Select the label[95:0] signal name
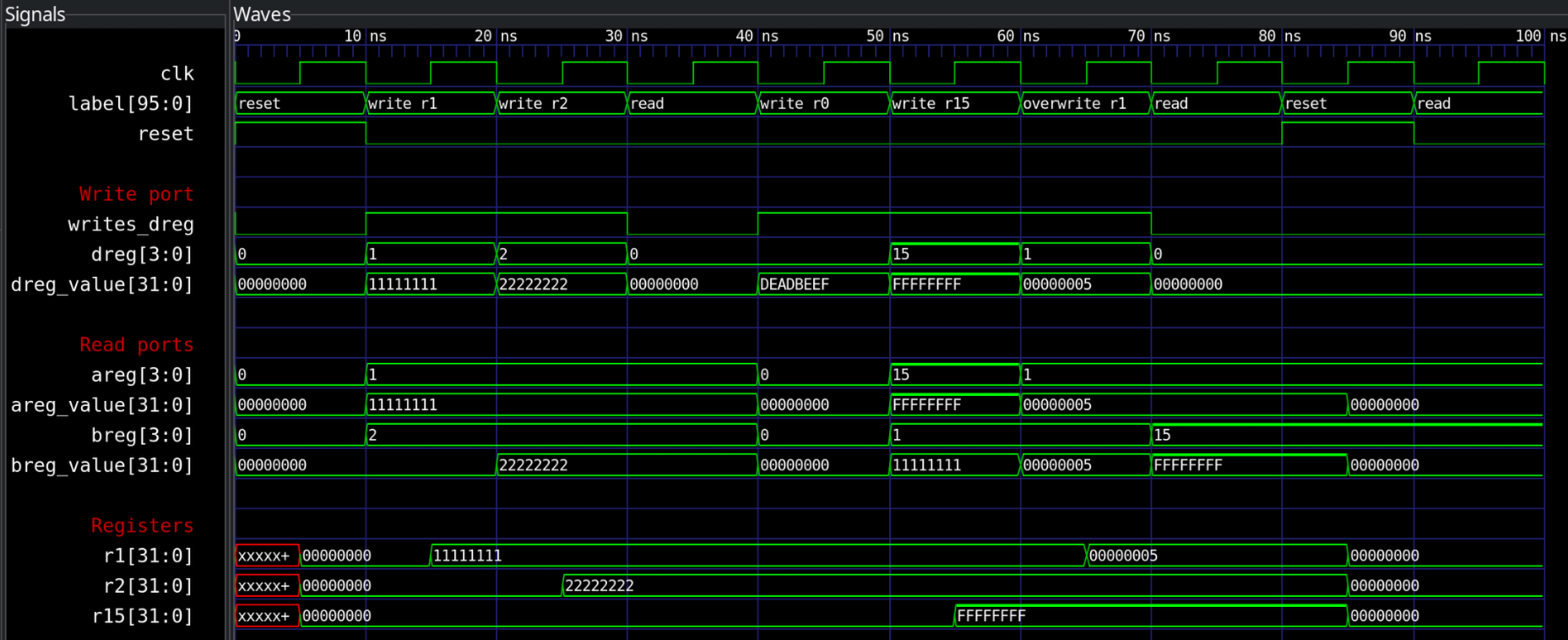The image size is (1568, 640). 131,104
